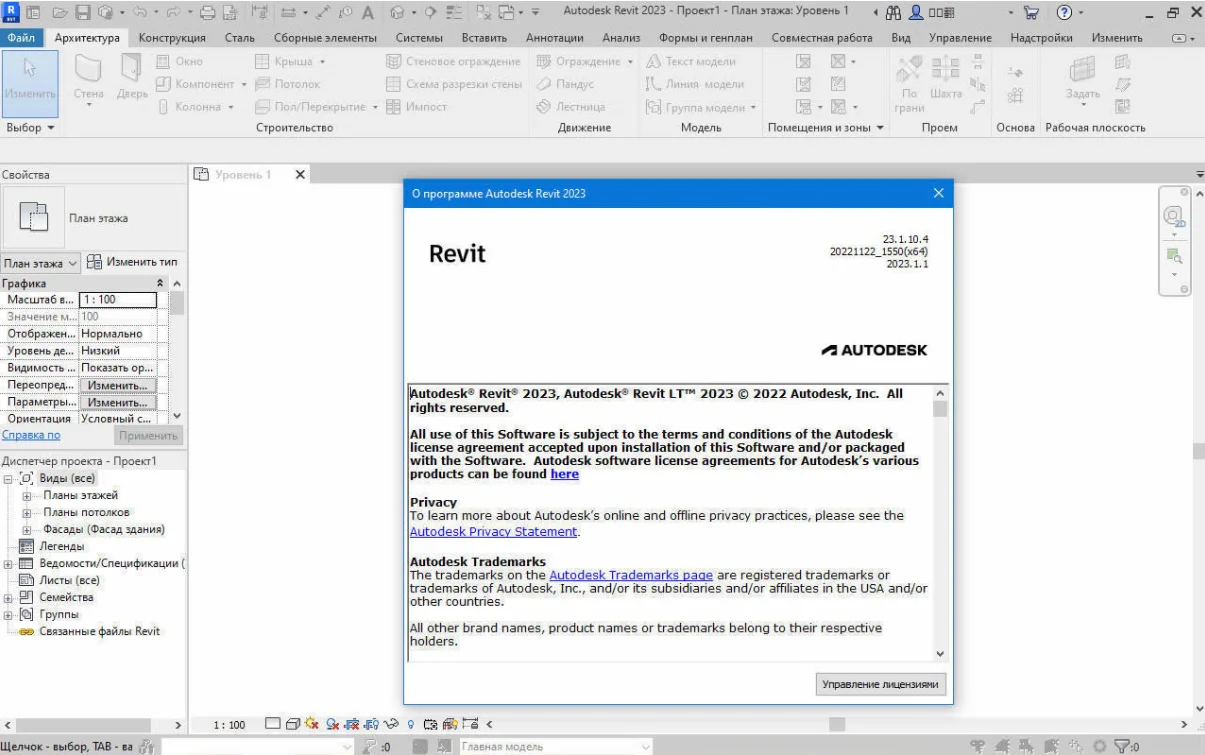
Task: Switch to the Вставить ribbon tab
Action: click(x=482, y=38)
